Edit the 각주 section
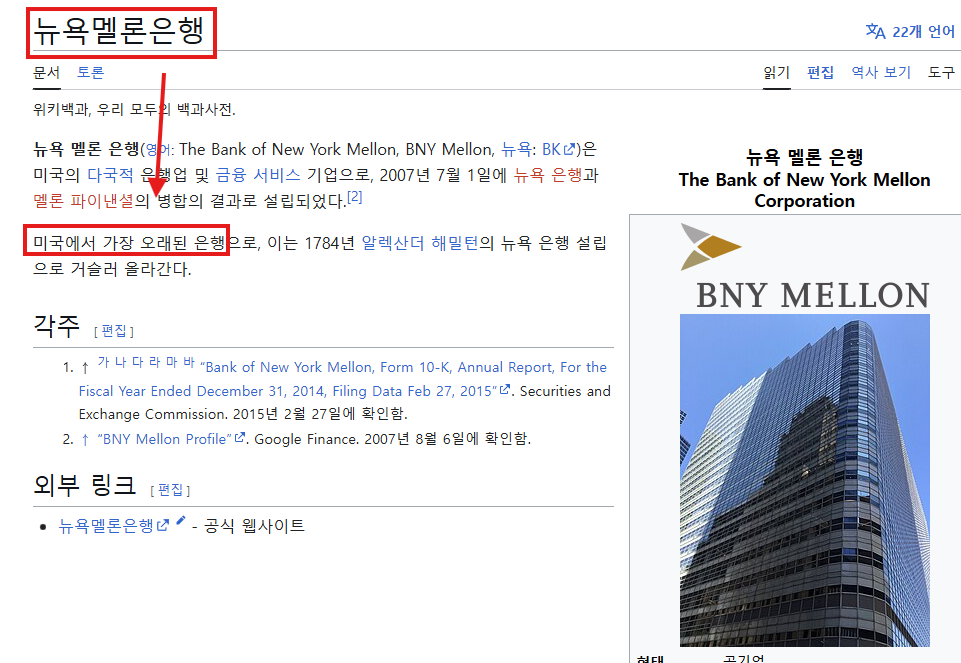961x663 pixels. pos(114,331)
